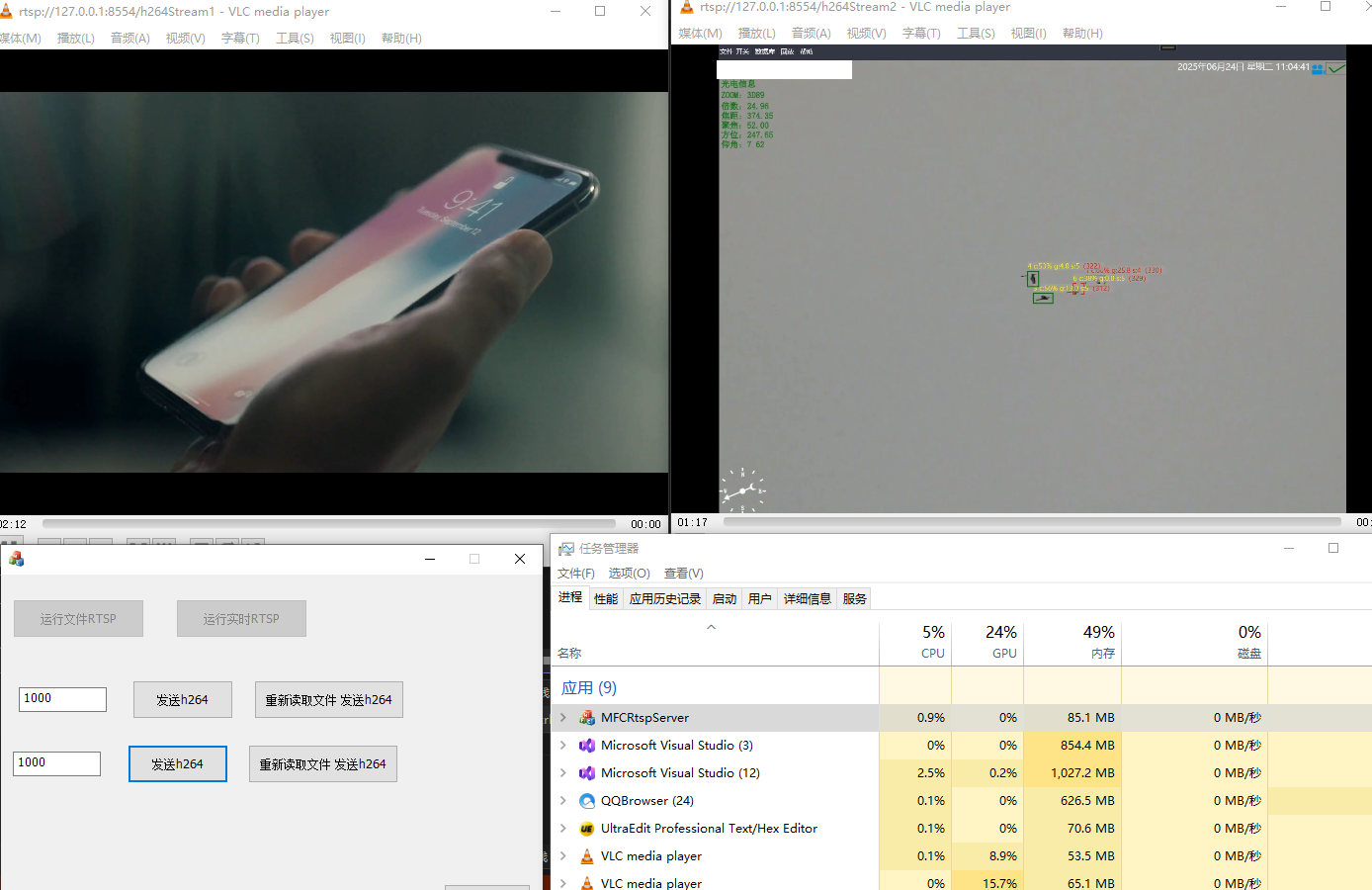Click the Task Manager icon beside 任务管理器 title
The height and width of the screenshot is (890, 1372).
pyautogui.click(x=566, y=549)
